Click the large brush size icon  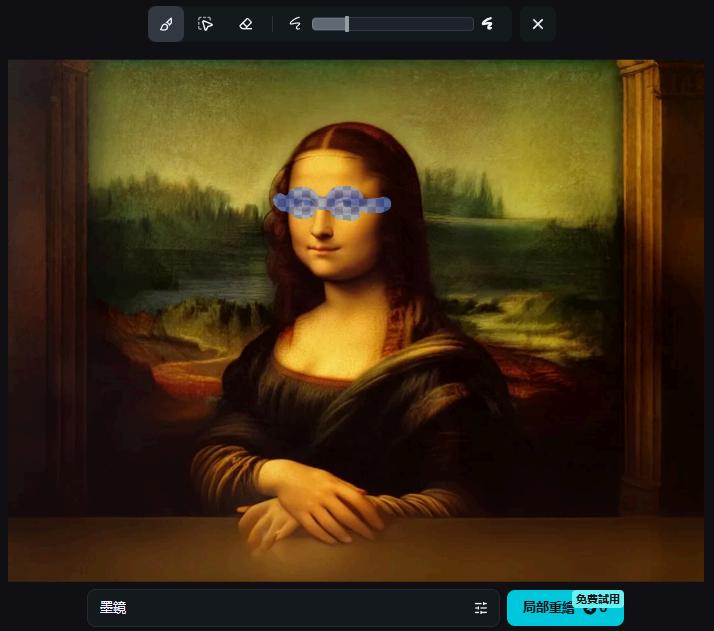488,24
